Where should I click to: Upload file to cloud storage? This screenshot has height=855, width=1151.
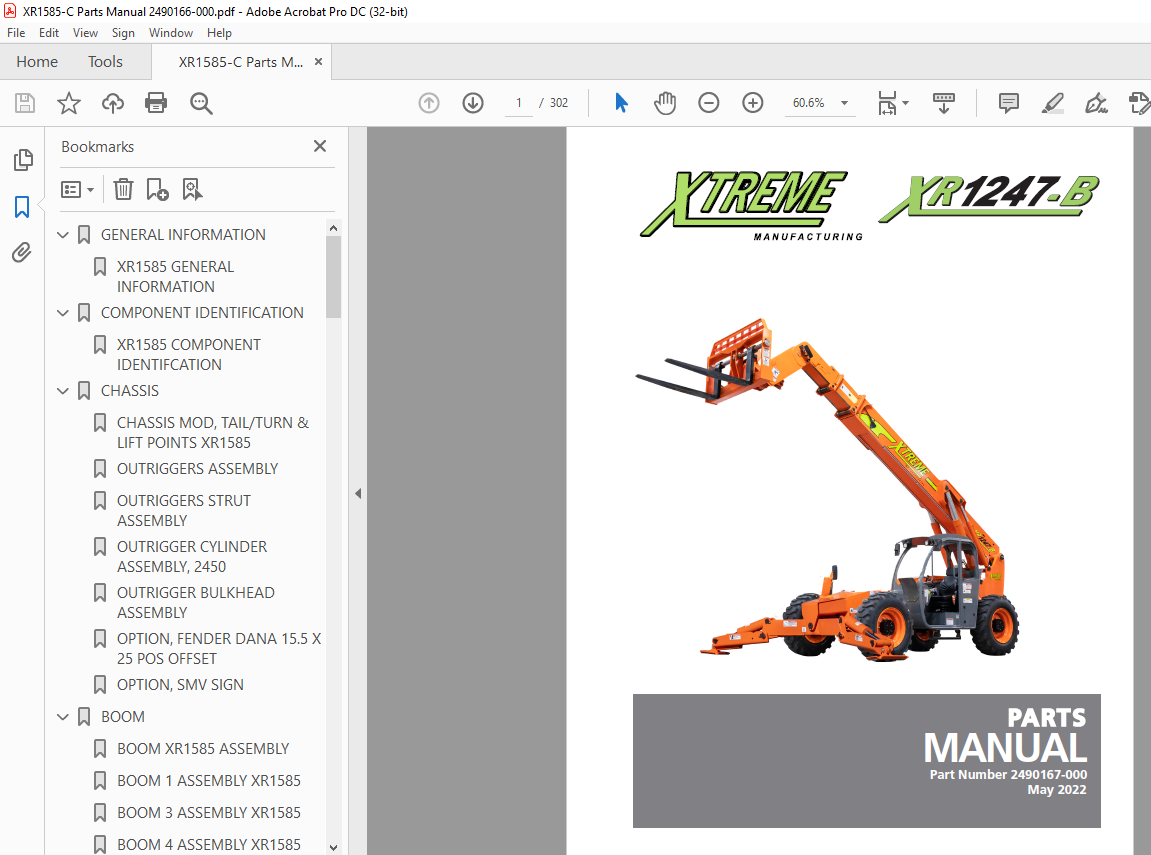[112, 103]
